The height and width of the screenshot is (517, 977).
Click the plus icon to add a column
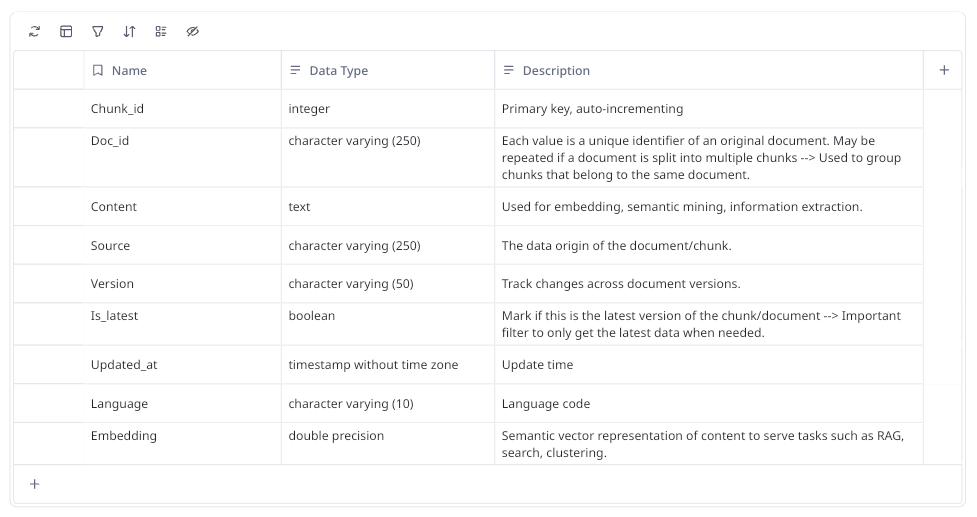(944, 70)
